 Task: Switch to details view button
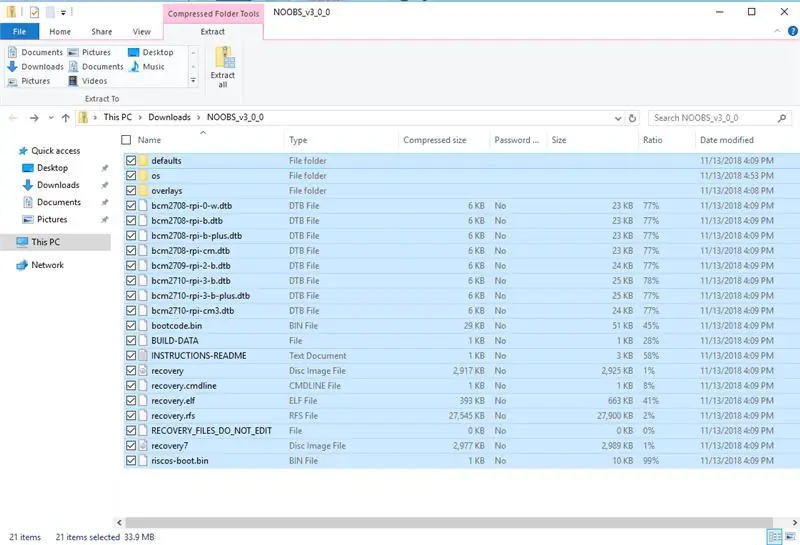coord(774,536)
